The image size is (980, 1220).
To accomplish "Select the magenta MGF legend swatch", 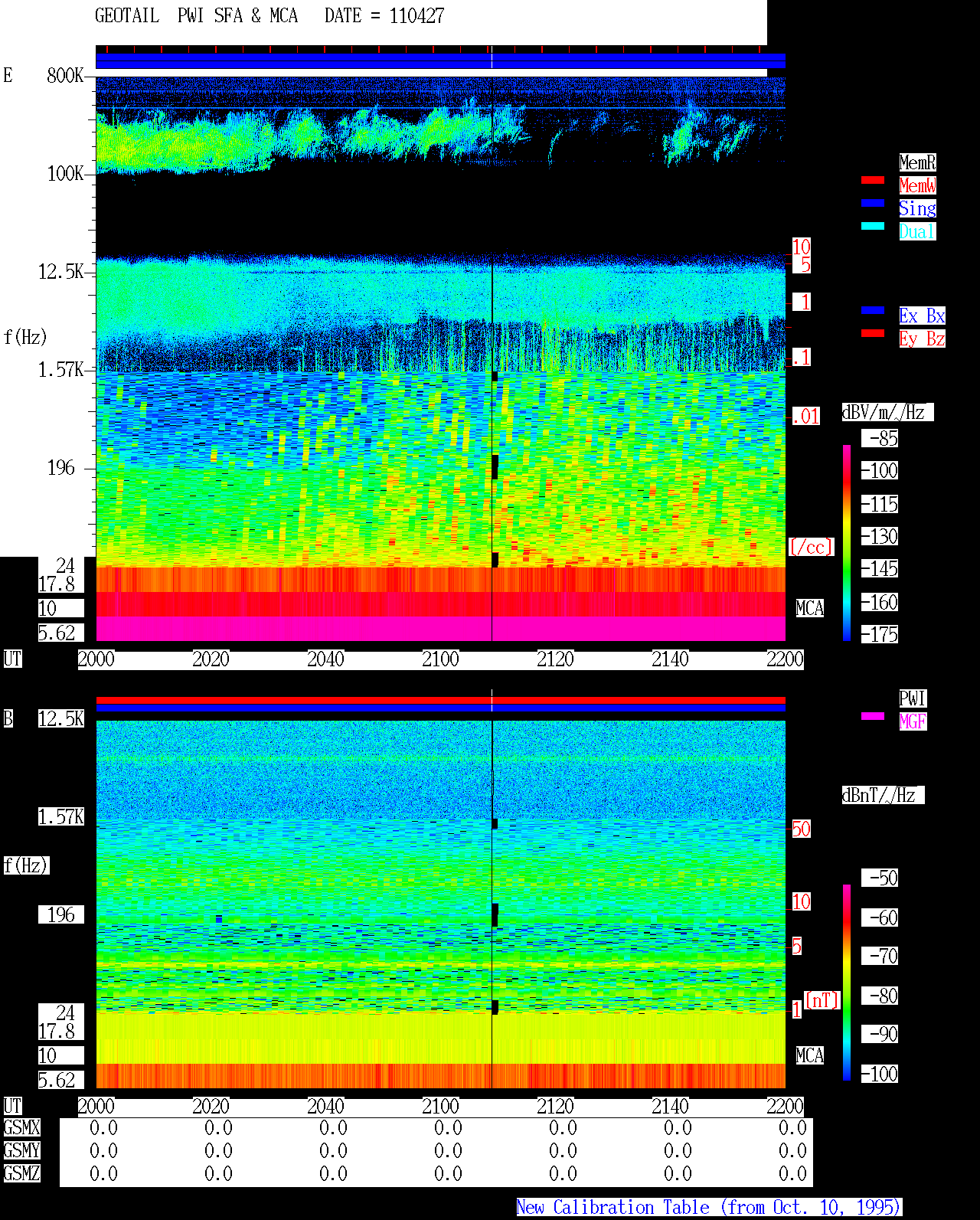I will (x=873, y=716).
